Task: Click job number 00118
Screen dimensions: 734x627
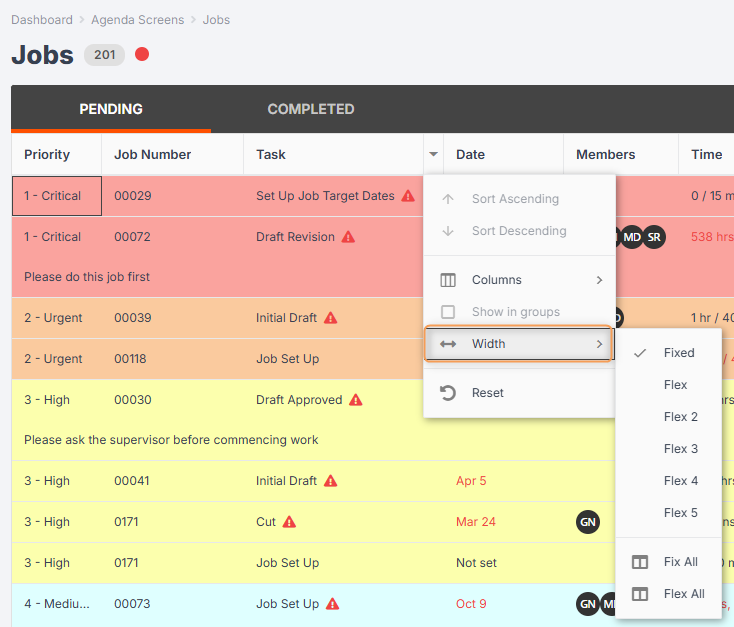Action: click(130, 359)
